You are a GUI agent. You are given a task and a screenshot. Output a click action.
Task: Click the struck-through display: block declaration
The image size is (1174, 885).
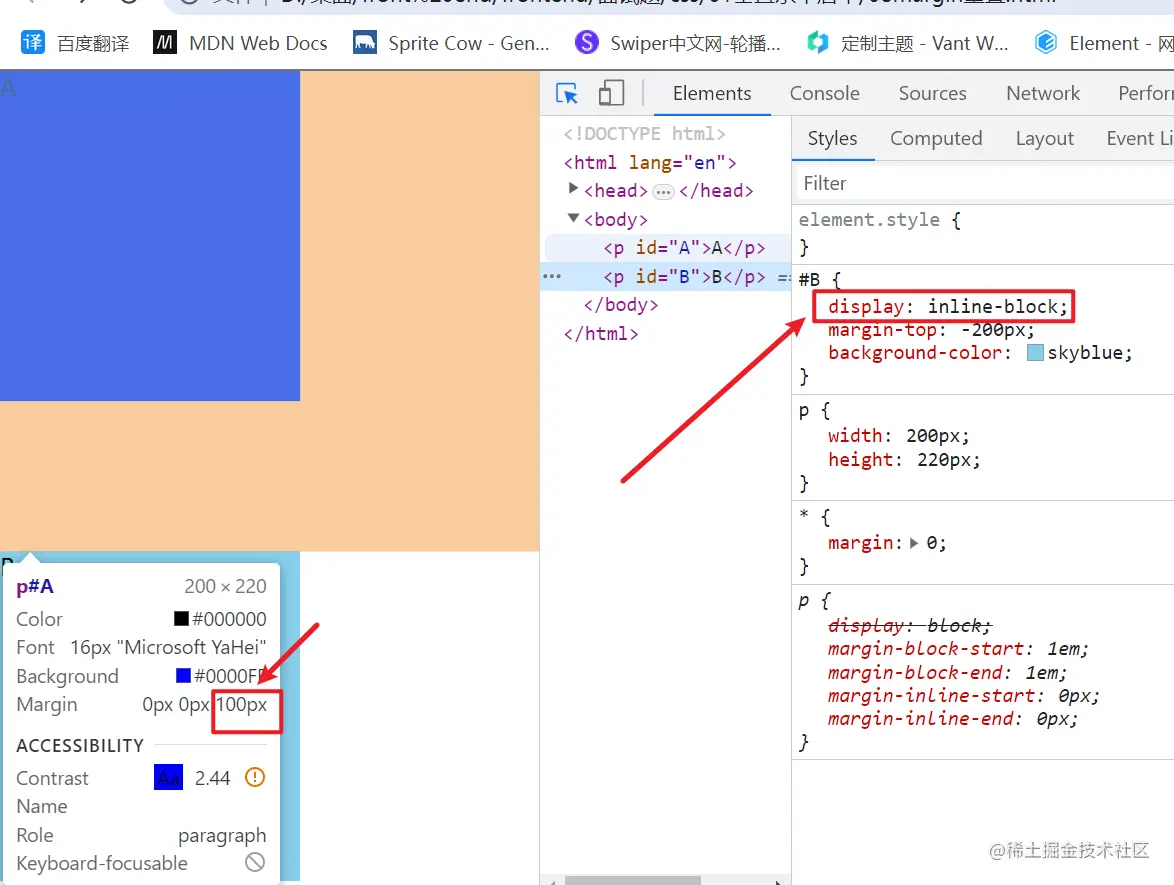(910, 625)
